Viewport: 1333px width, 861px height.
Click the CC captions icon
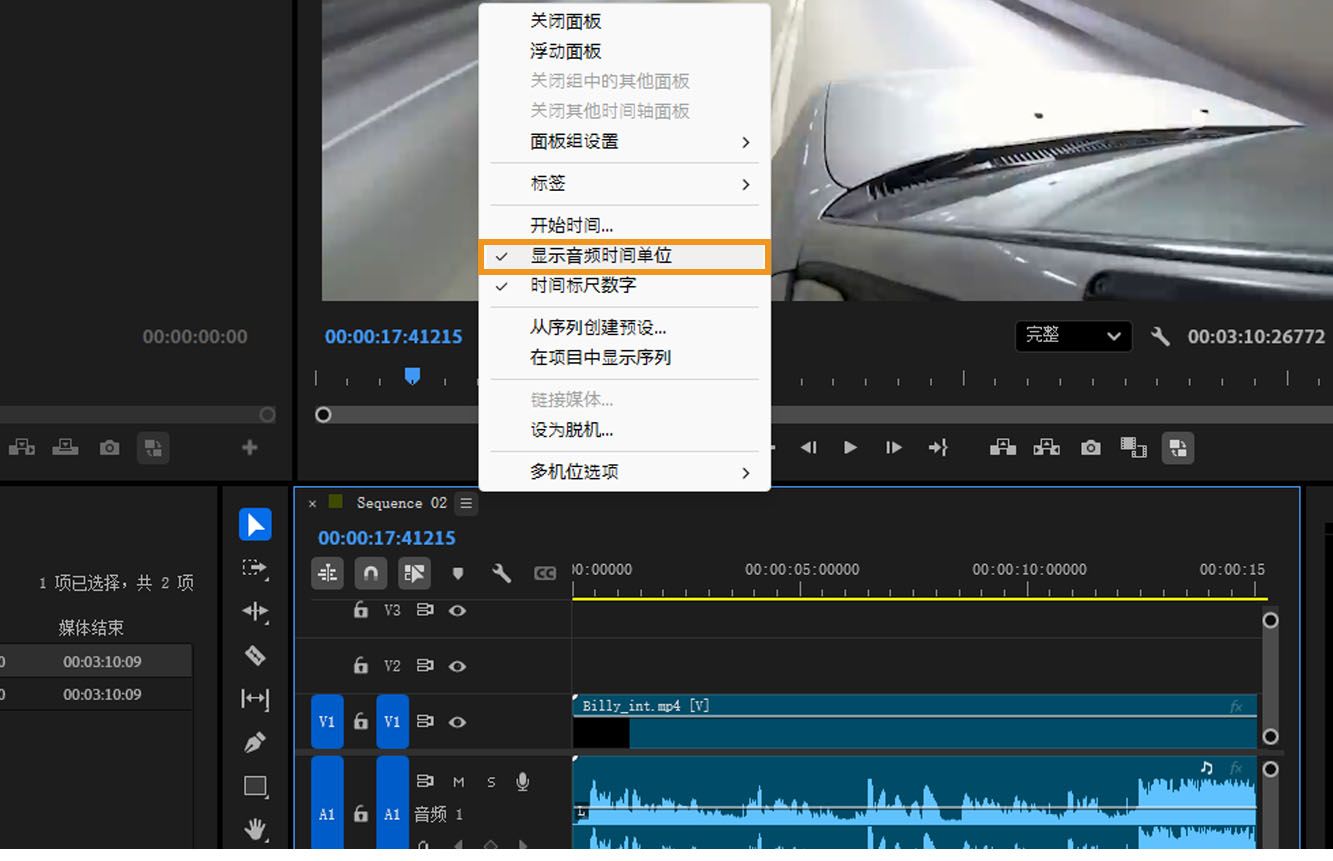tap(545, 573)
